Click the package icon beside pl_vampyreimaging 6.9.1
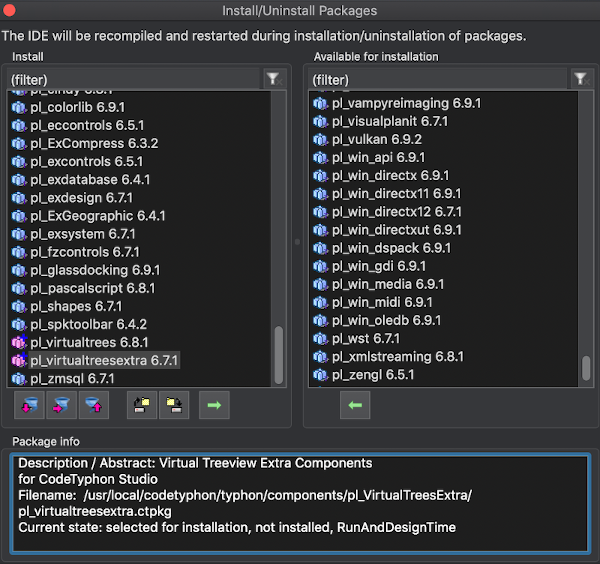Screen dimensions: 600x564 coord(320,103)
